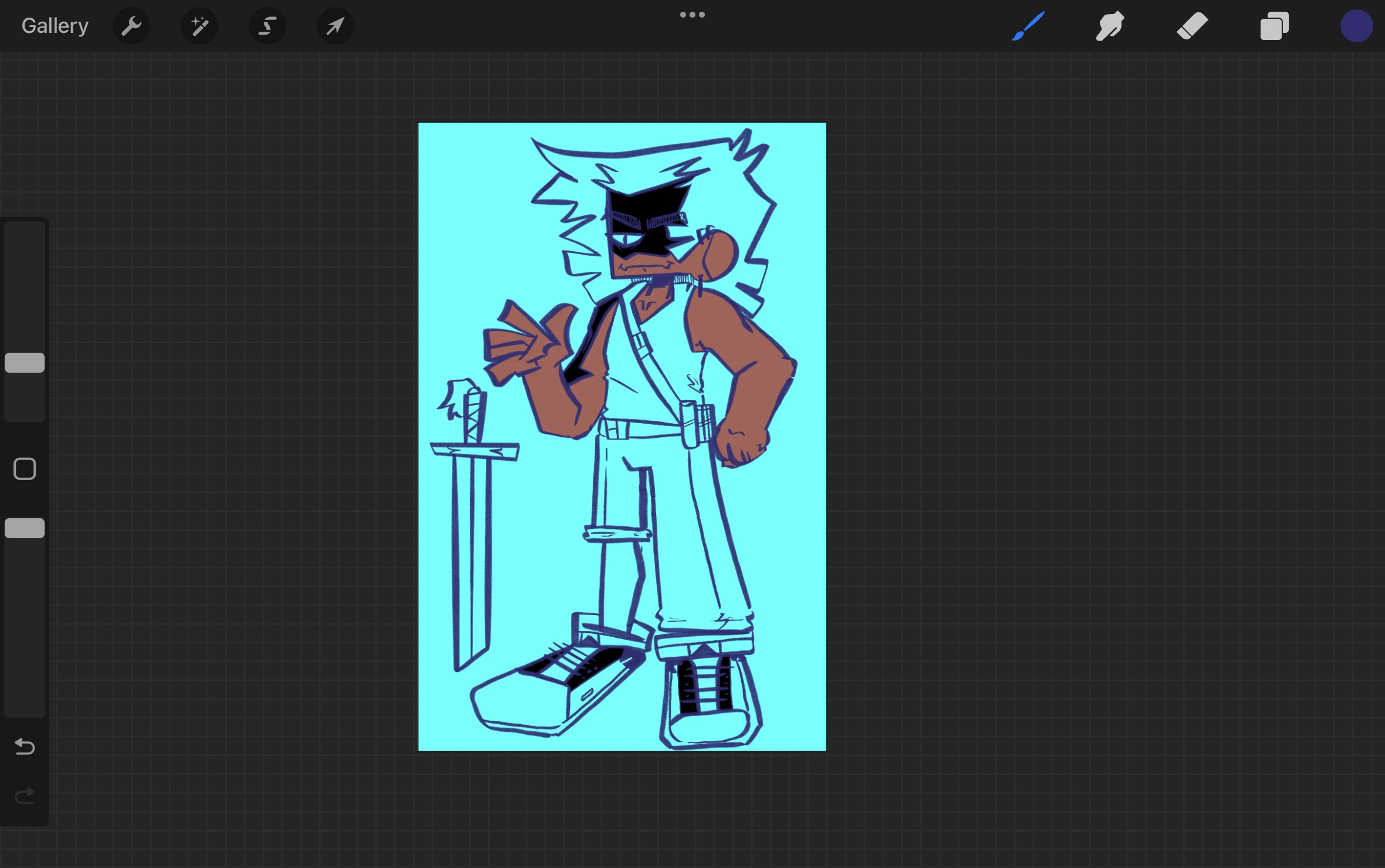Tap the brush opacity slider handle
This screenshot has height=868, width=1385.
pyautogui.click(x=24, y=528)
